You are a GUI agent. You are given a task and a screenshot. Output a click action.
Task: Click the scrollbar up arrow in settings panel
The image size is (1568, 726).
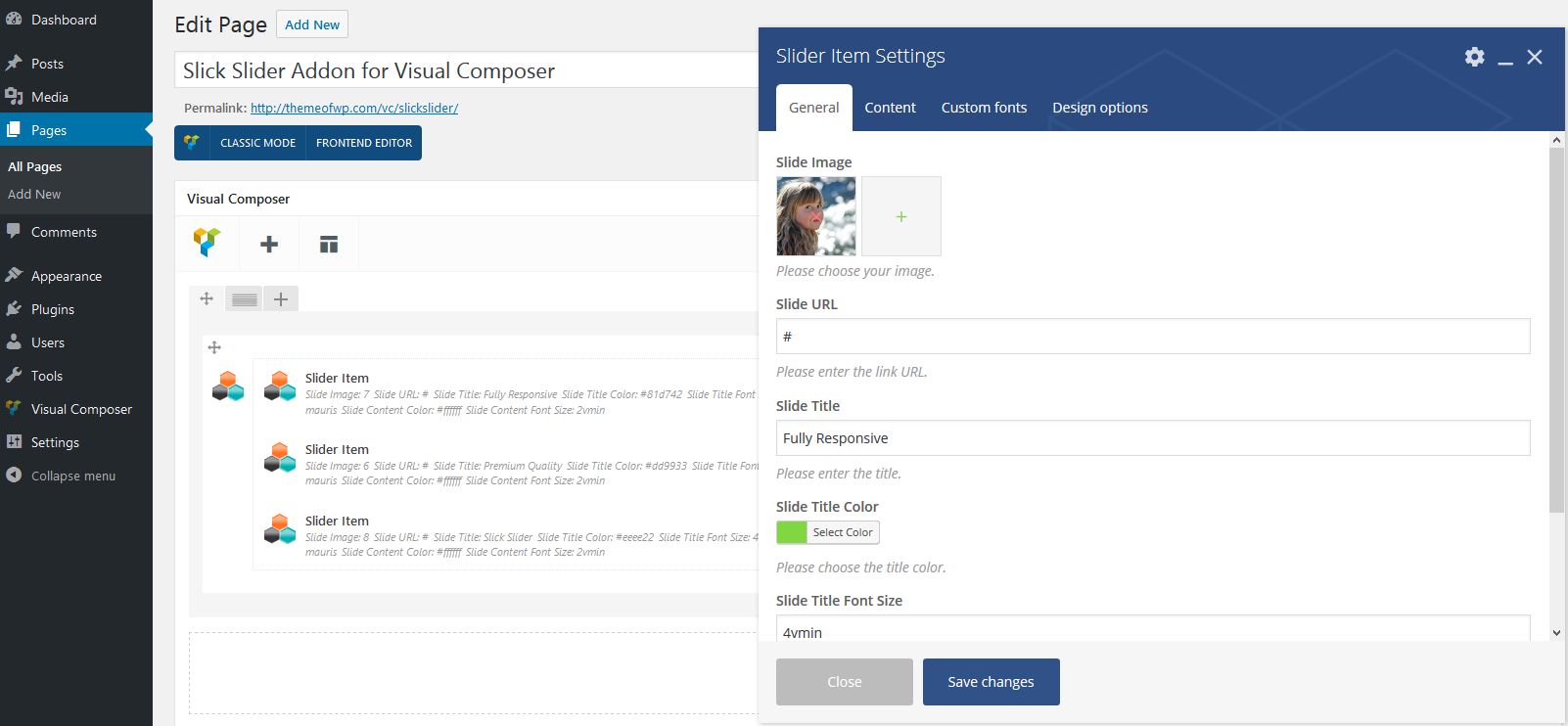1556,141
